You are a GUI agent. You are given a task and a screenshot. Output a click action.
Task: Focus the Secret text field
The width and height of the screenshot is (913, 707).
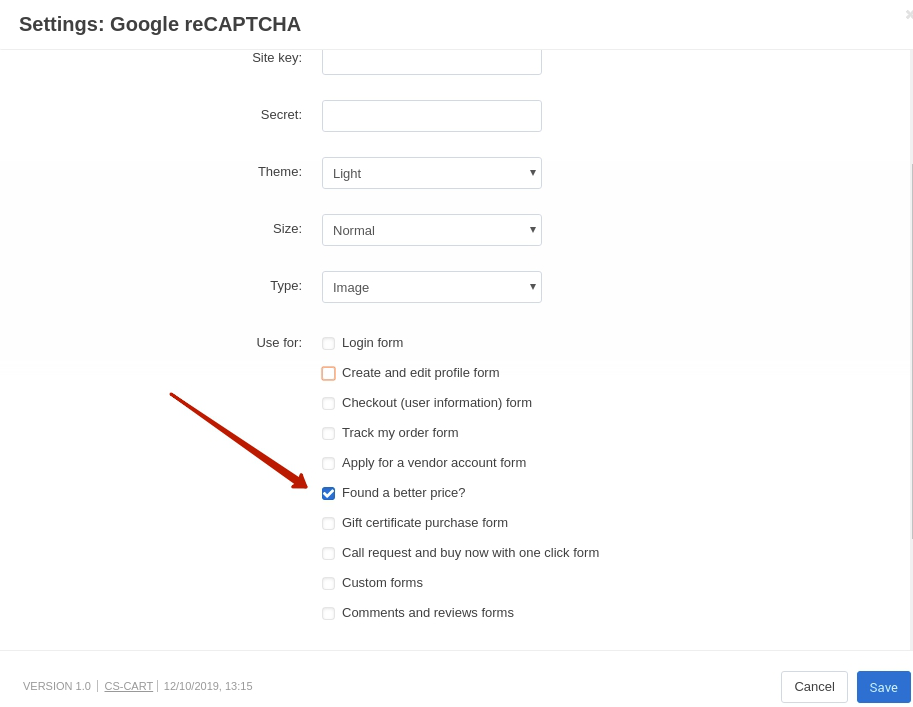coord(431,116)
